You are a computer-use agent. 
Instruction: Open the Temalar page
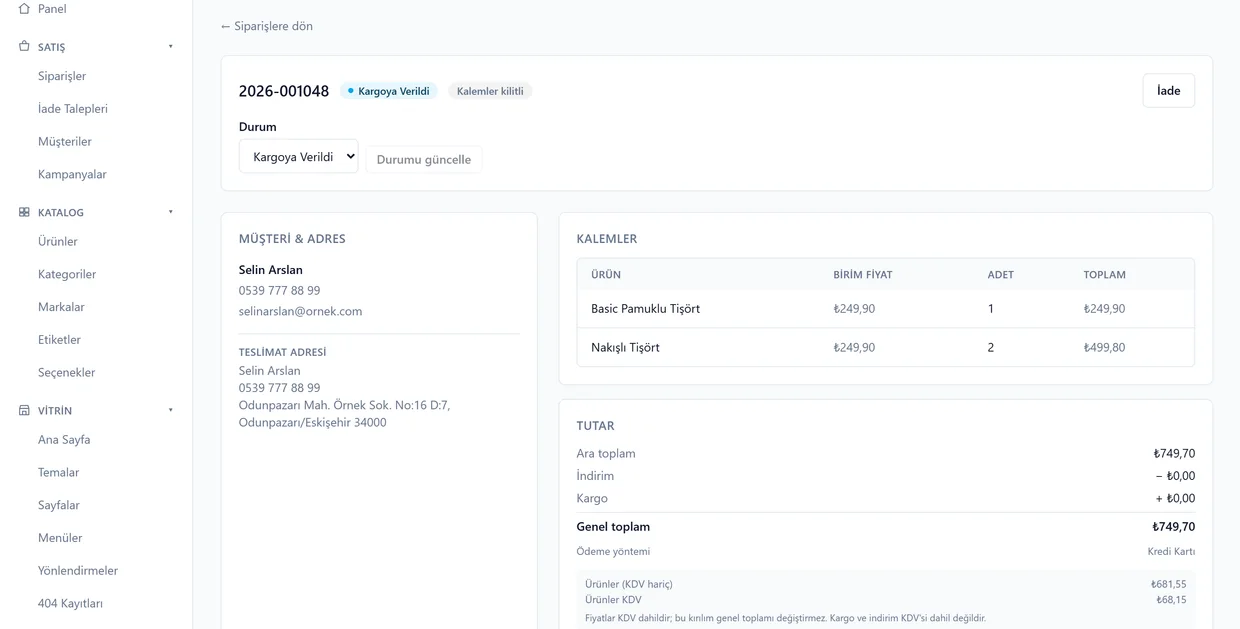pos(58,472)
